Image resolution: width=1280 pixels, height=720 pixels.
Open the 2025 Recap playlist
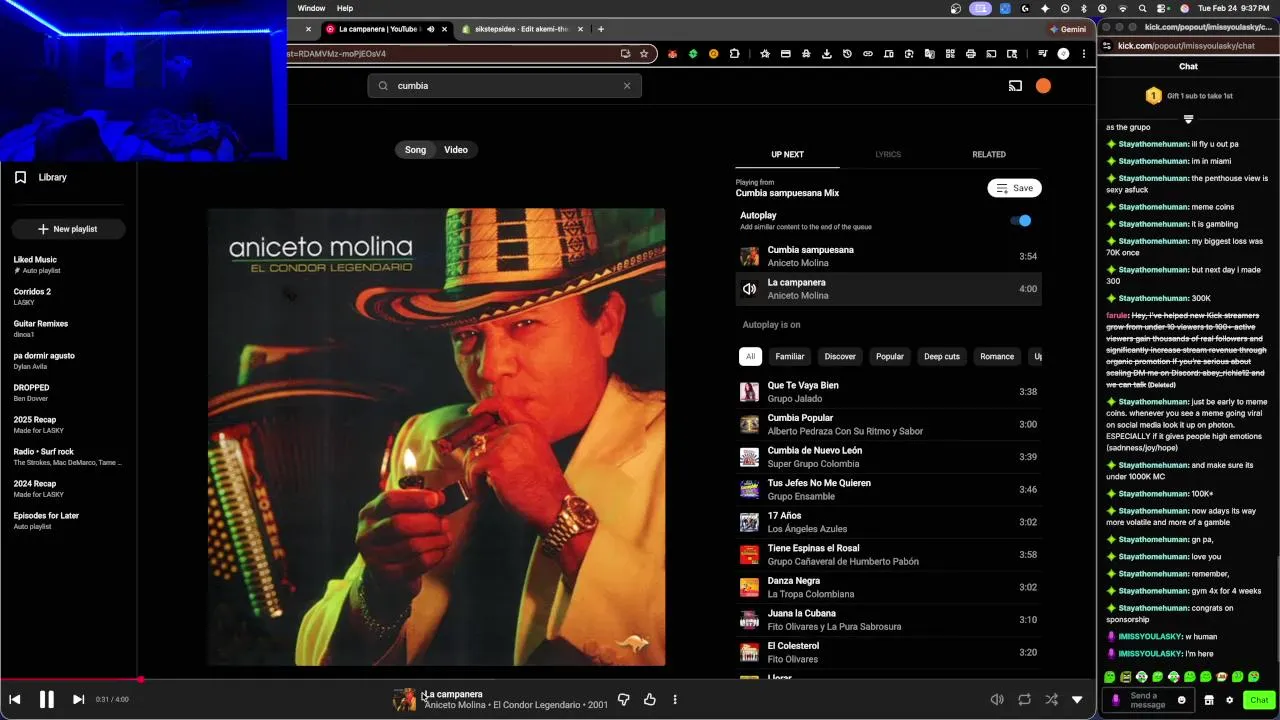point(68,425)
